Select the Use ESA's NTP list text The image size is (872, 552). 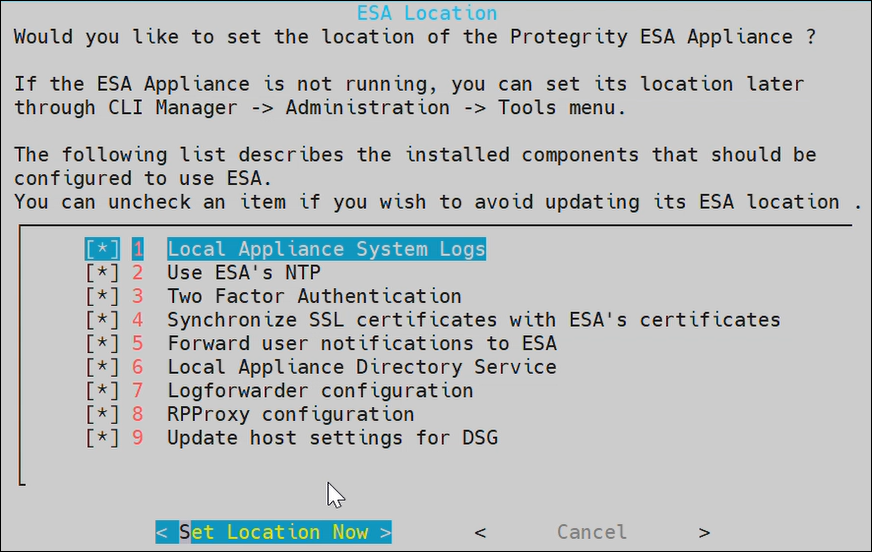point(244,273)
